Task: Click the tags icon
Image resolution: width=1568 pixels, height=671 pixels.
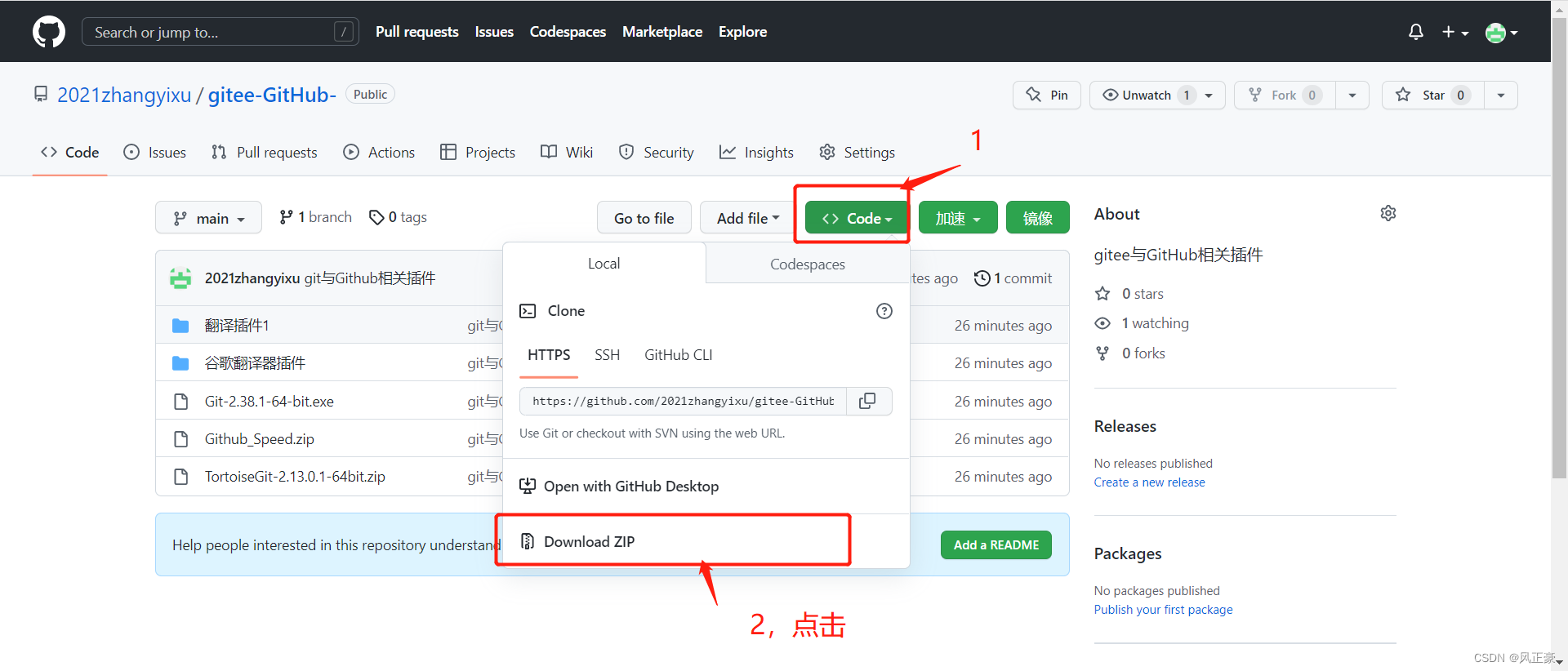Action: click(x=376, y=217)
